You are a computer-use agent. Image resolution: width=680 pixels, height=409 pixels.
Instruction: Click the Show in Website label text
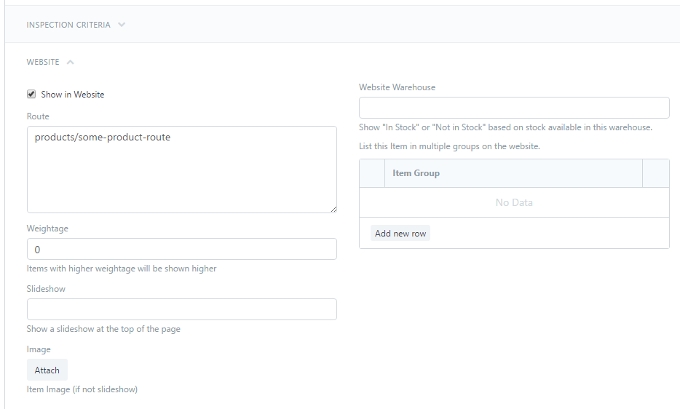click(72, 95)
